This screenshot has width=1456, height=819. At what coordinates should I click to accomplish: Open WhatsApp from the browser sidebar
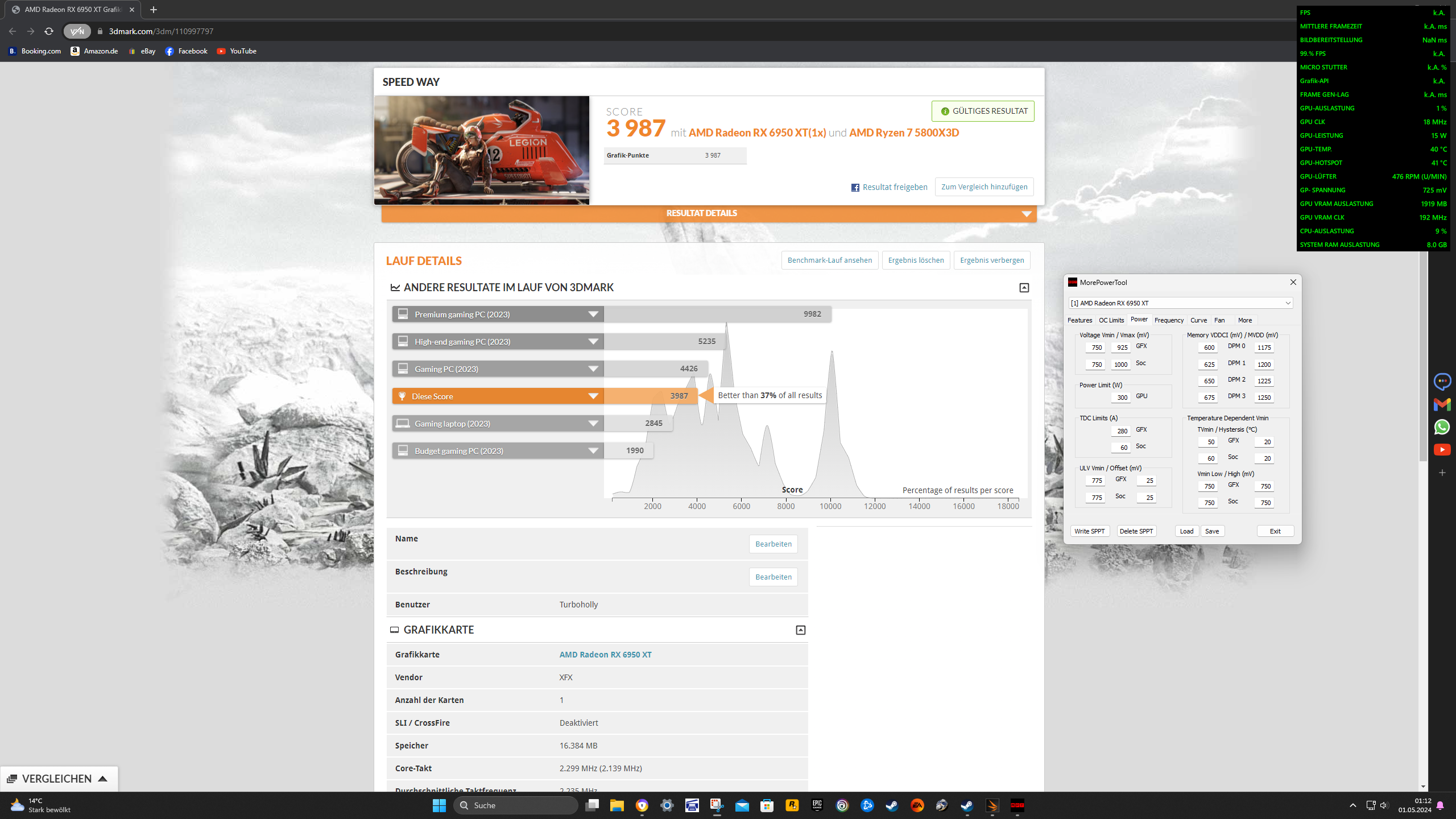click(x=1442, y=427)
